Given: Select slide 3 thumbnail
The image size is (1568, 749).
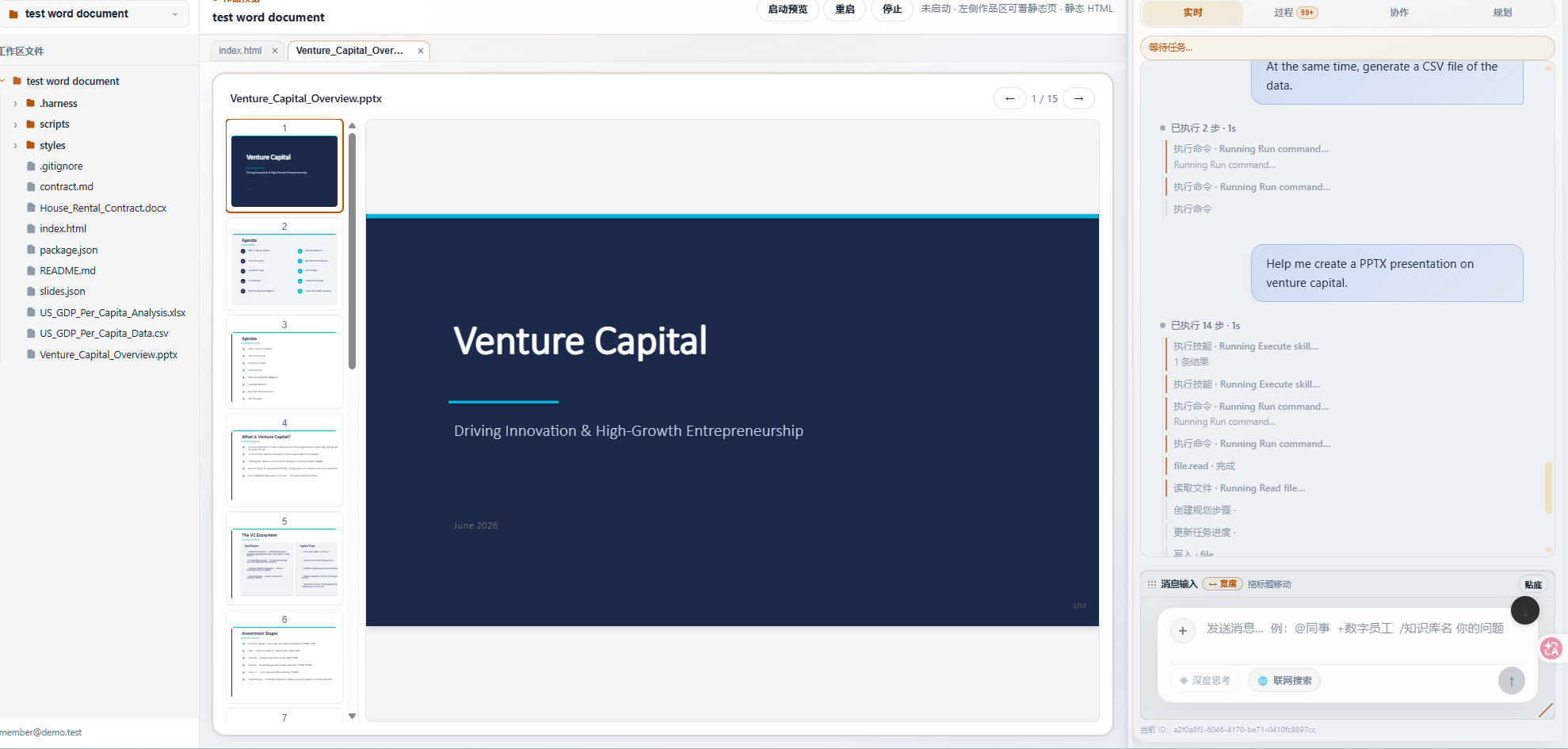Looking at the screenshot, I should click(x=284, y=362).
